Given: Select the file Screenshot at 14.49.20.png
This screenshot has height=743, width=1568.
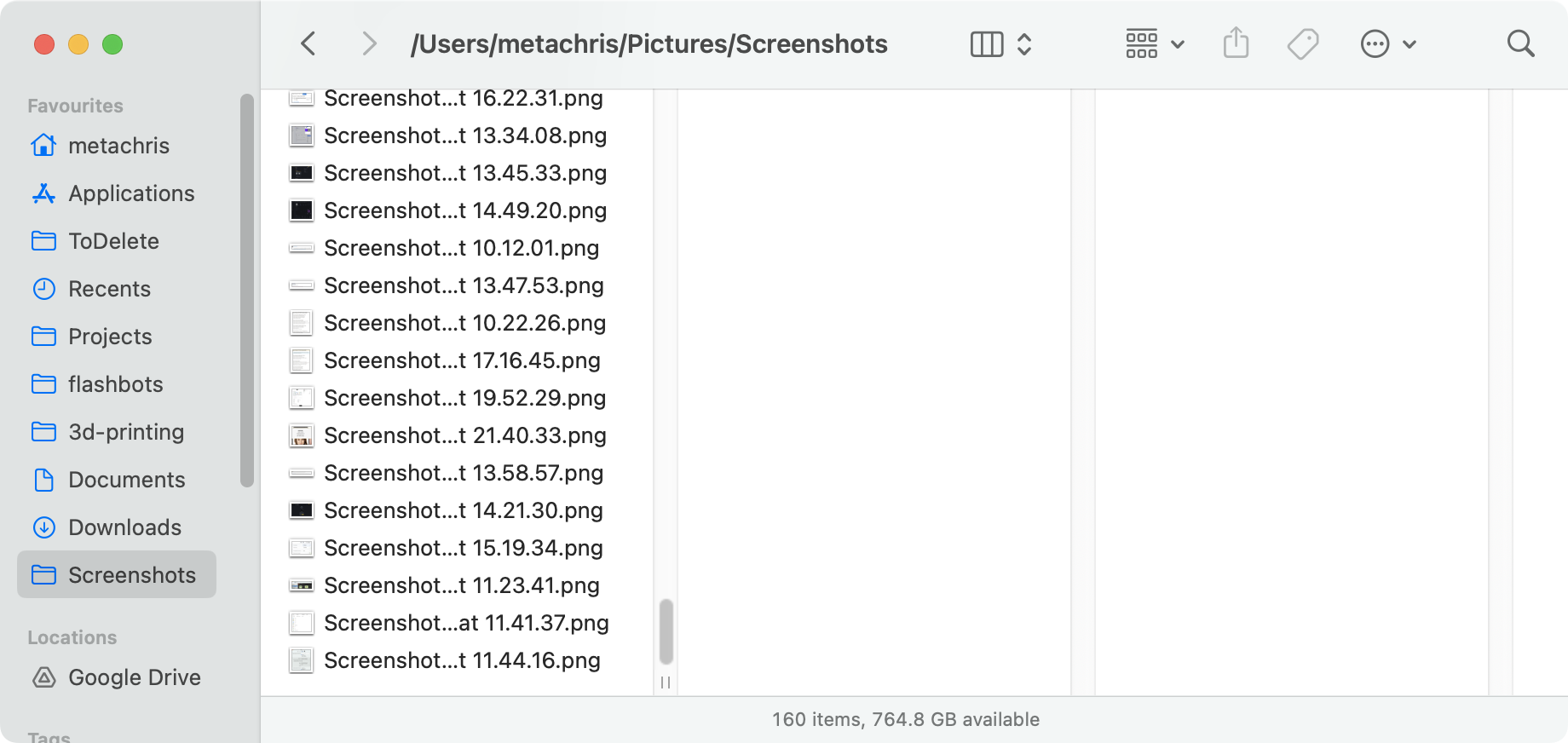Looking at the screenshot, I should tap(465, 210).
